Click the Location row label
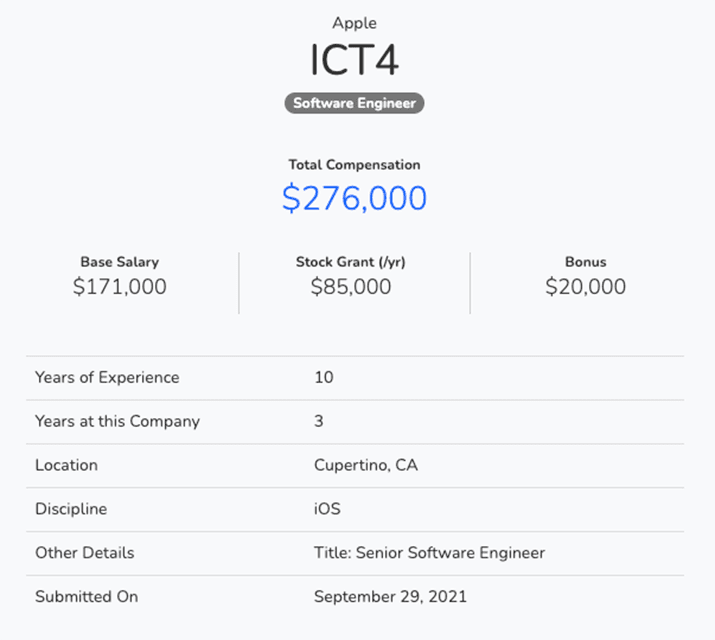The width and height of the screenshot is (715, 640). [66, 465]
